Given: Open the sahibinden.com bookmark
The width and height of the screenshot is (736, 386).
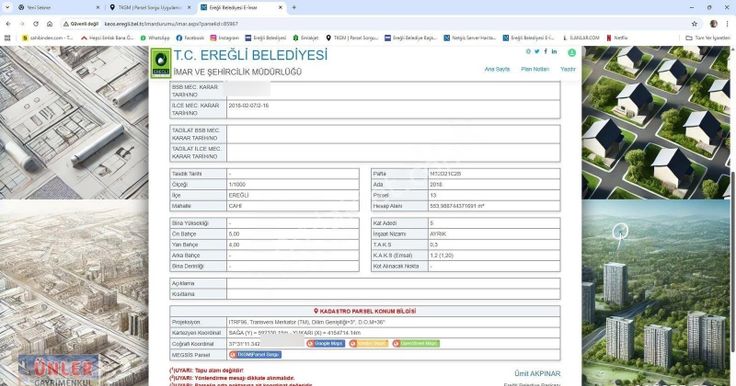Looking at the screenshot, I should tap(48, 38).
